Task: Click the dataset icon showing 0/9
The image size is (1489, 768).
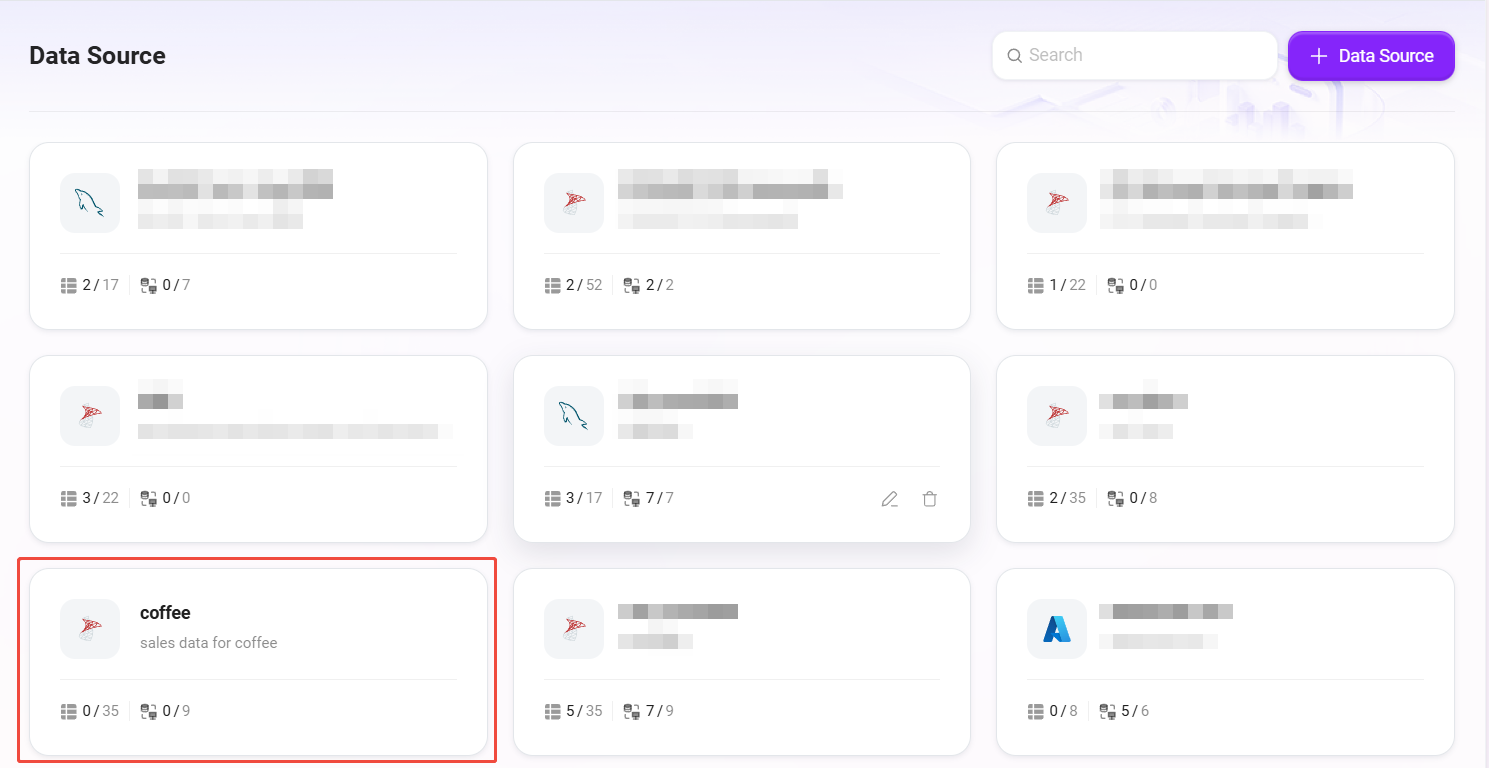Action: (149, 712)
